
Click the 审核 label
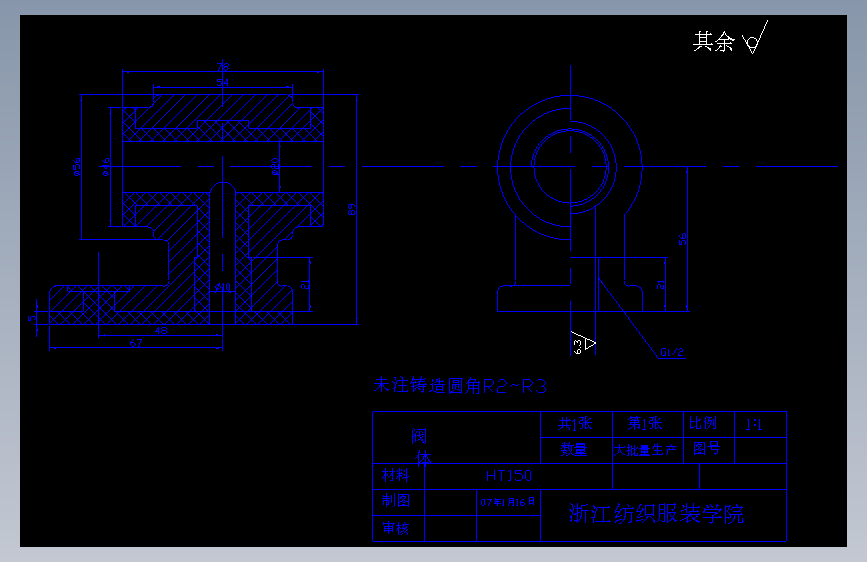click(x=396, y=528)
